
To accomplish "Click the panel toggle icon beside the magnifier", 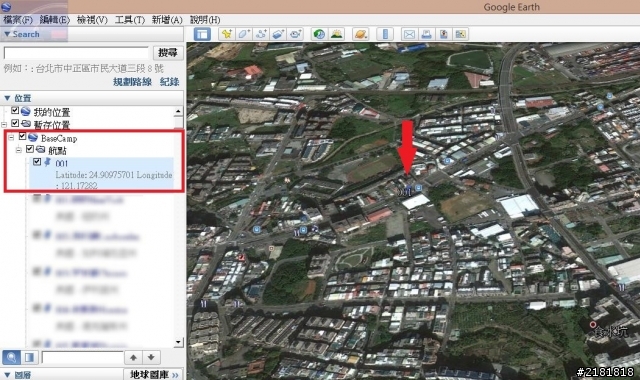I will click(x=29, y=358).
